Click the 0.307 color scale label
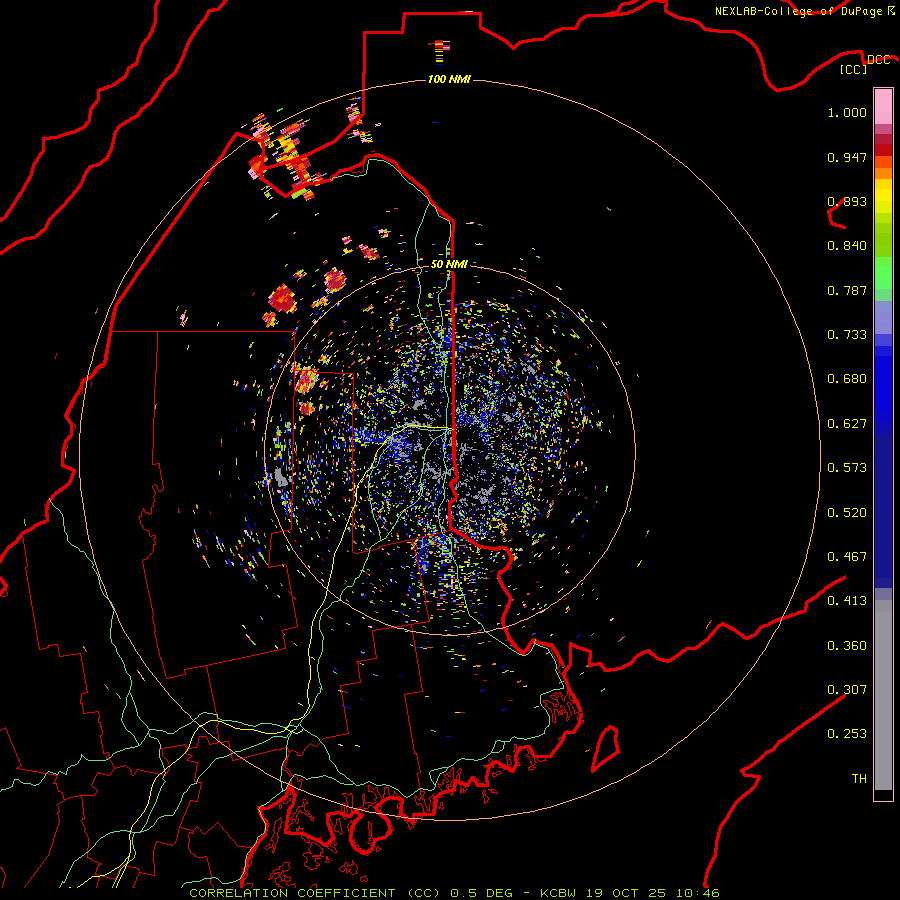The height and width of the screenshot is (900, 900). click(x=847, y=689)
